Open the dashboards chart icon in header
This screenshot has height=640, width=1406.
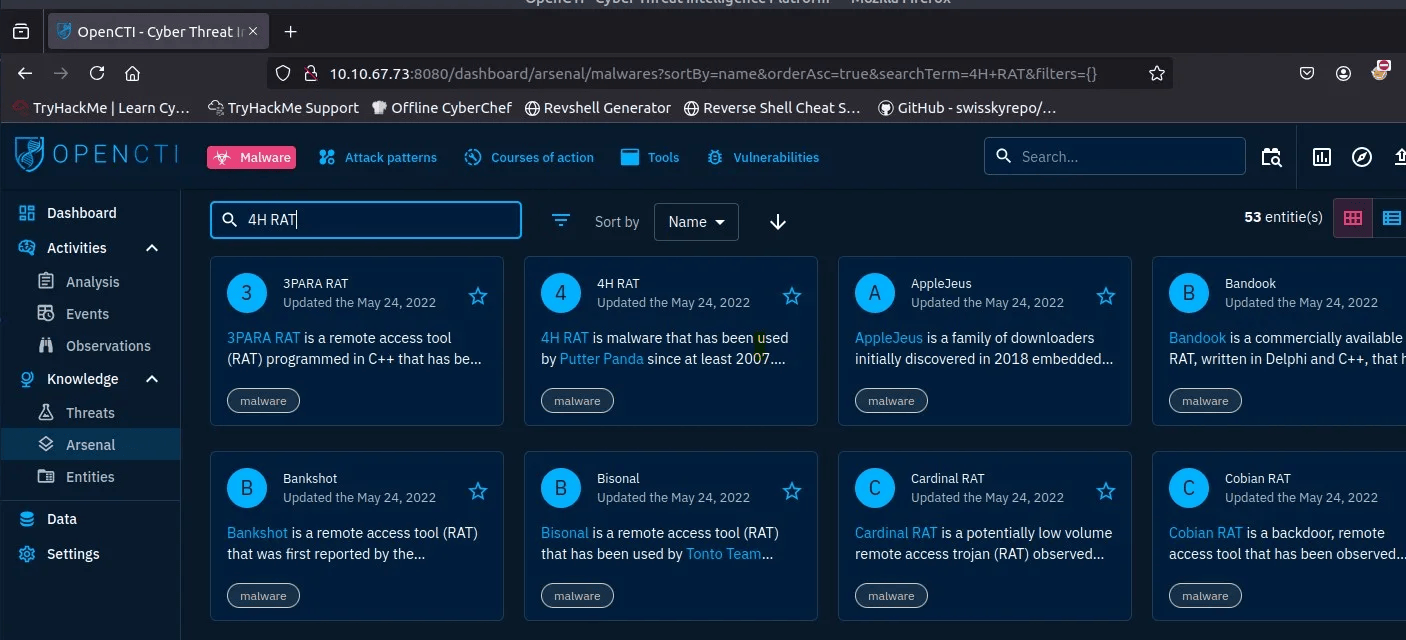(x=1322, y=157)
